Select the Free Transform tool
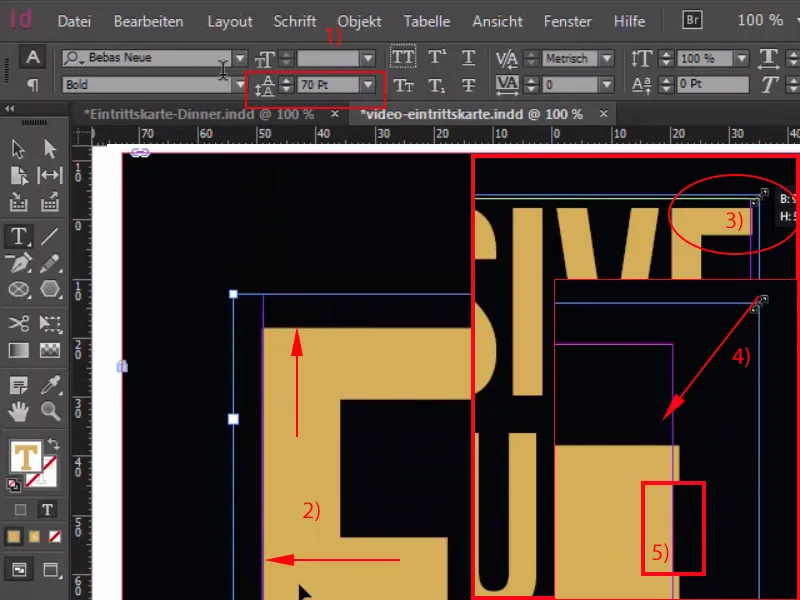800x600 pixels. 50,323
